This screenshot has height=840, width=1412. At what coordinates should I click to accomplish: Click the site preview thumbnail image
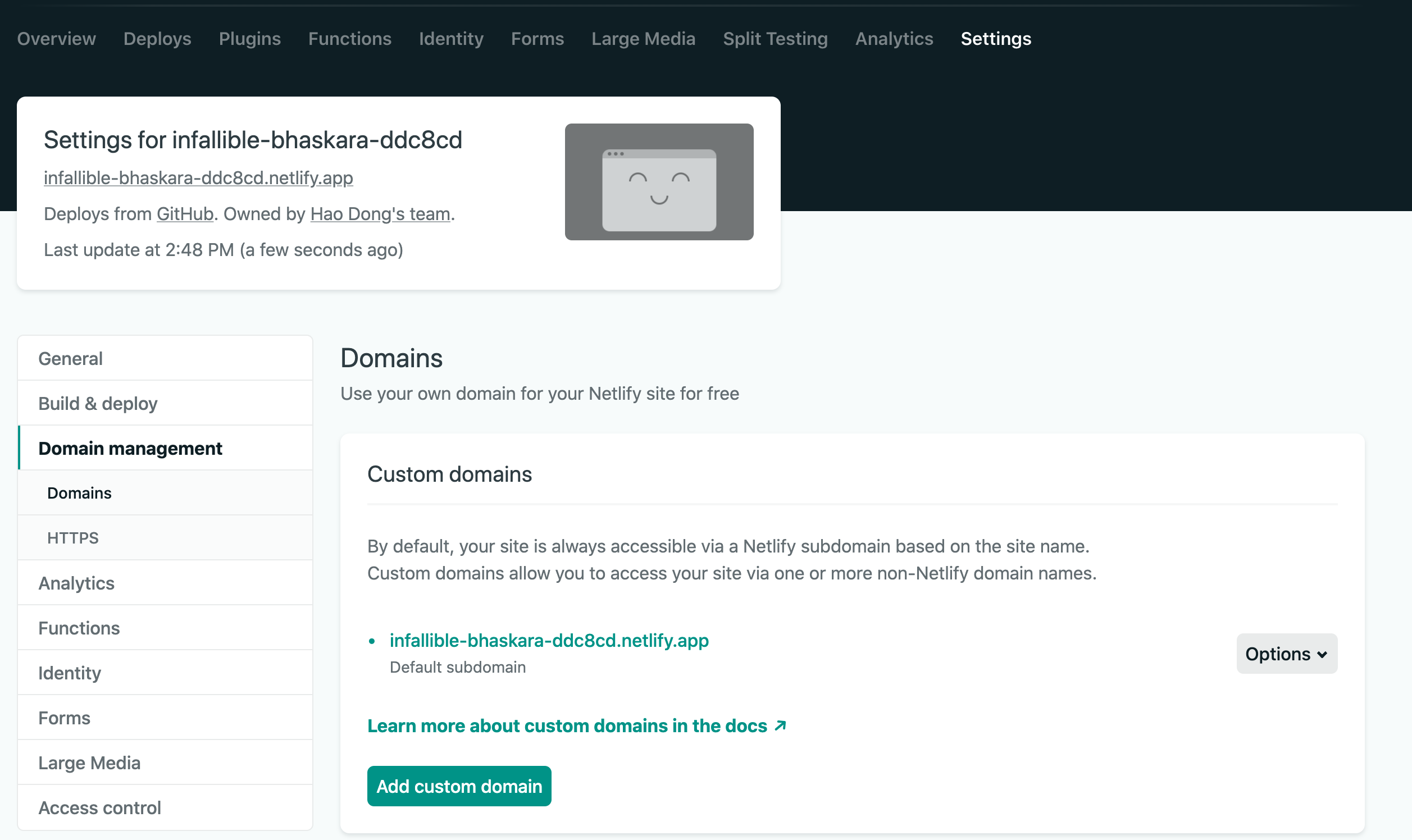click(x=658, y=182)
